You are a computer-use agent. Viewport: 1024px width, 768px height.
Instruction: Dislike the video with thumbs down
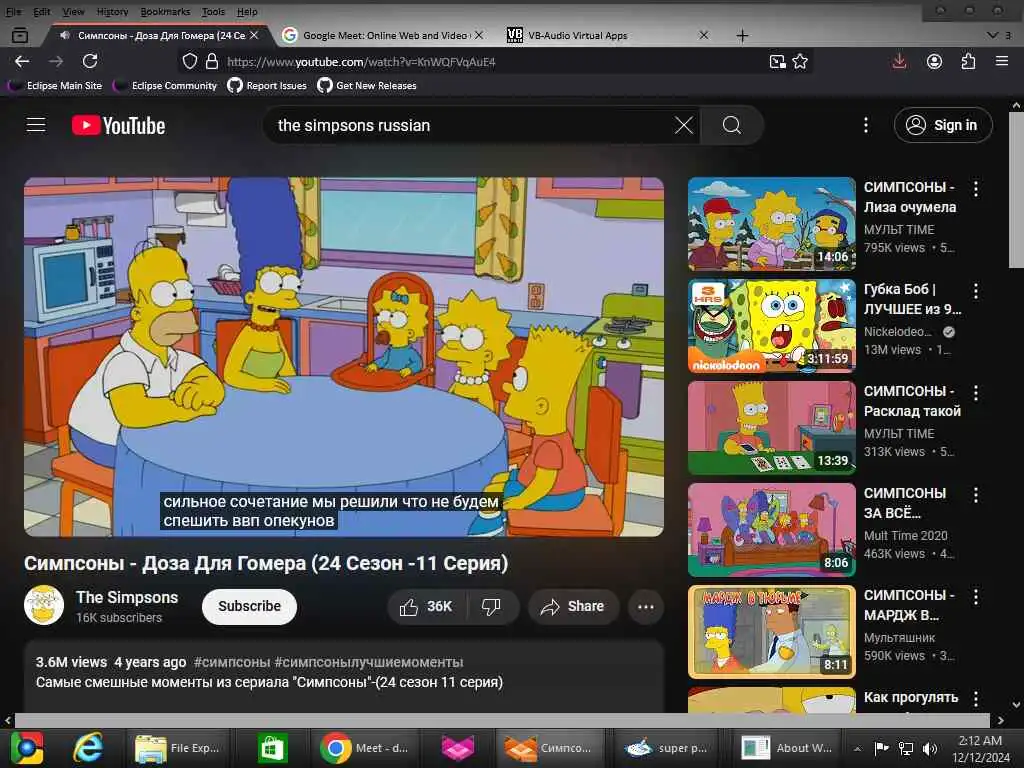click(x=492, y=607)
